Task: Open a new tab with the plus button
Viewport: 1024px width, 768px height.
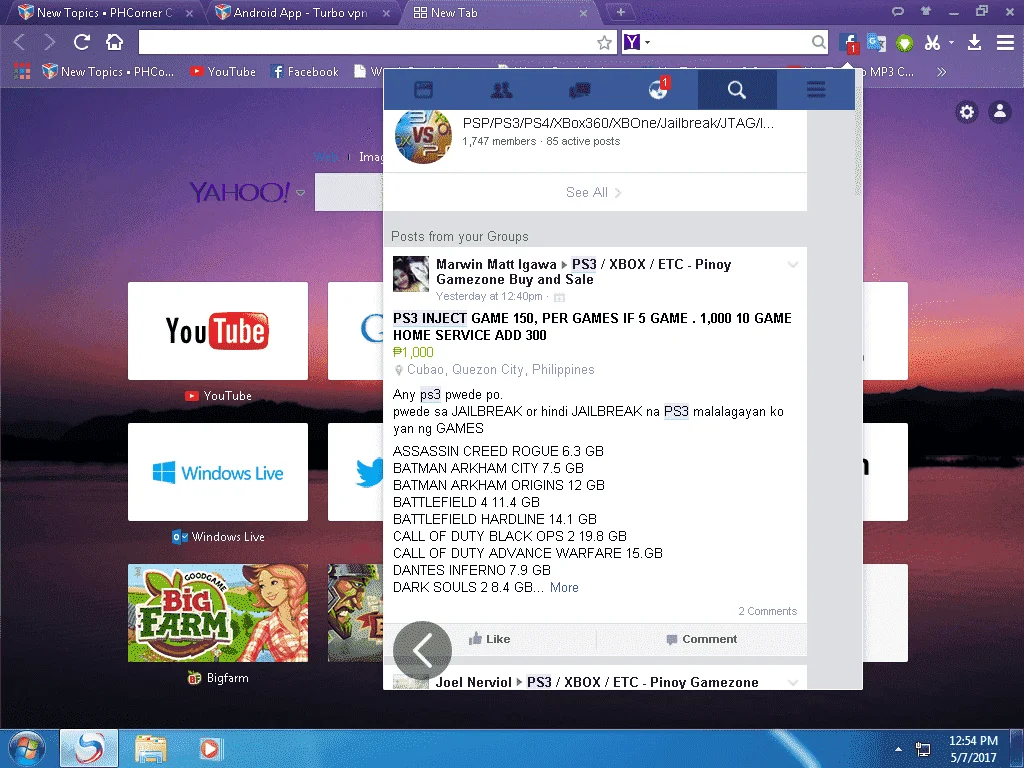Action: click(621, 12)
